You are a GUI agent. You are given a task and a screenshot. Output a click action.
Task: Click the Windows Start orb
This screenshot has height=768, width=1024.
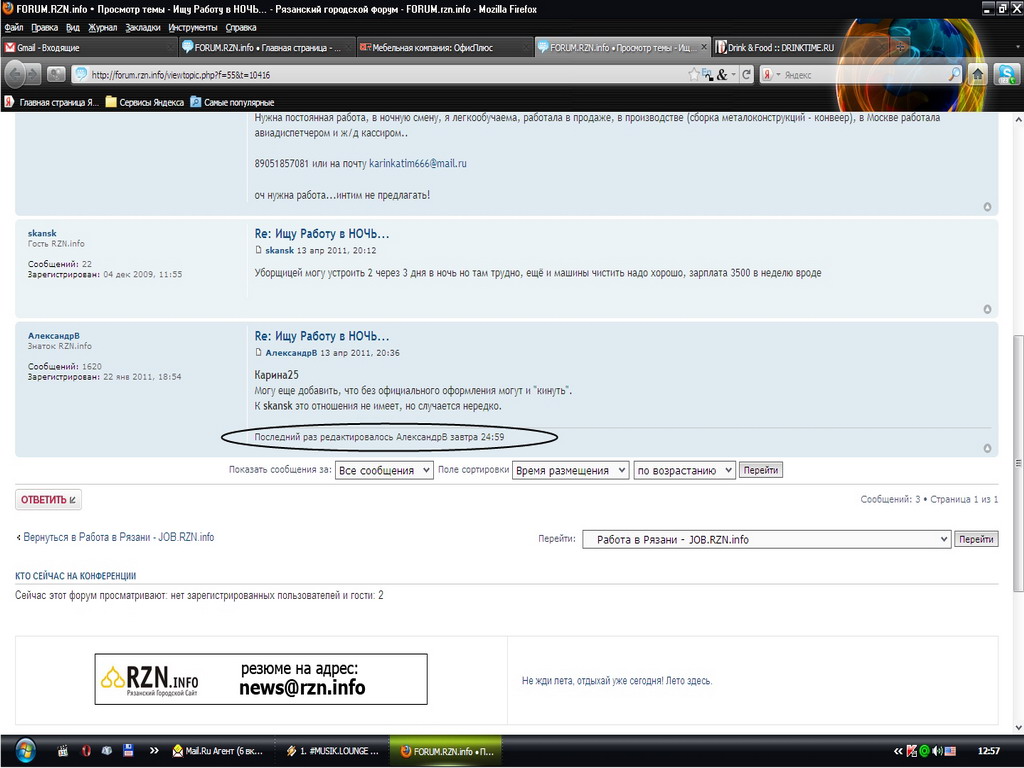click(x=25, y=750)
